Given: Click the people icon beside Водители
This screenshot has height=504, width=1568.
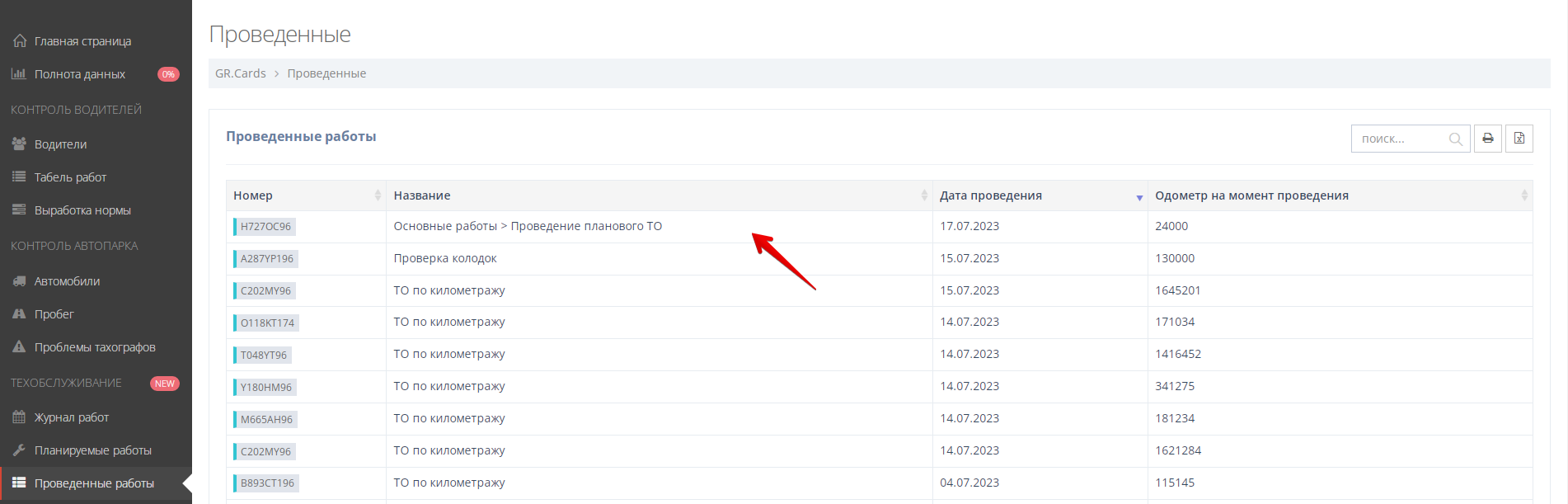Looking at the screenshot, I should 19,144.
